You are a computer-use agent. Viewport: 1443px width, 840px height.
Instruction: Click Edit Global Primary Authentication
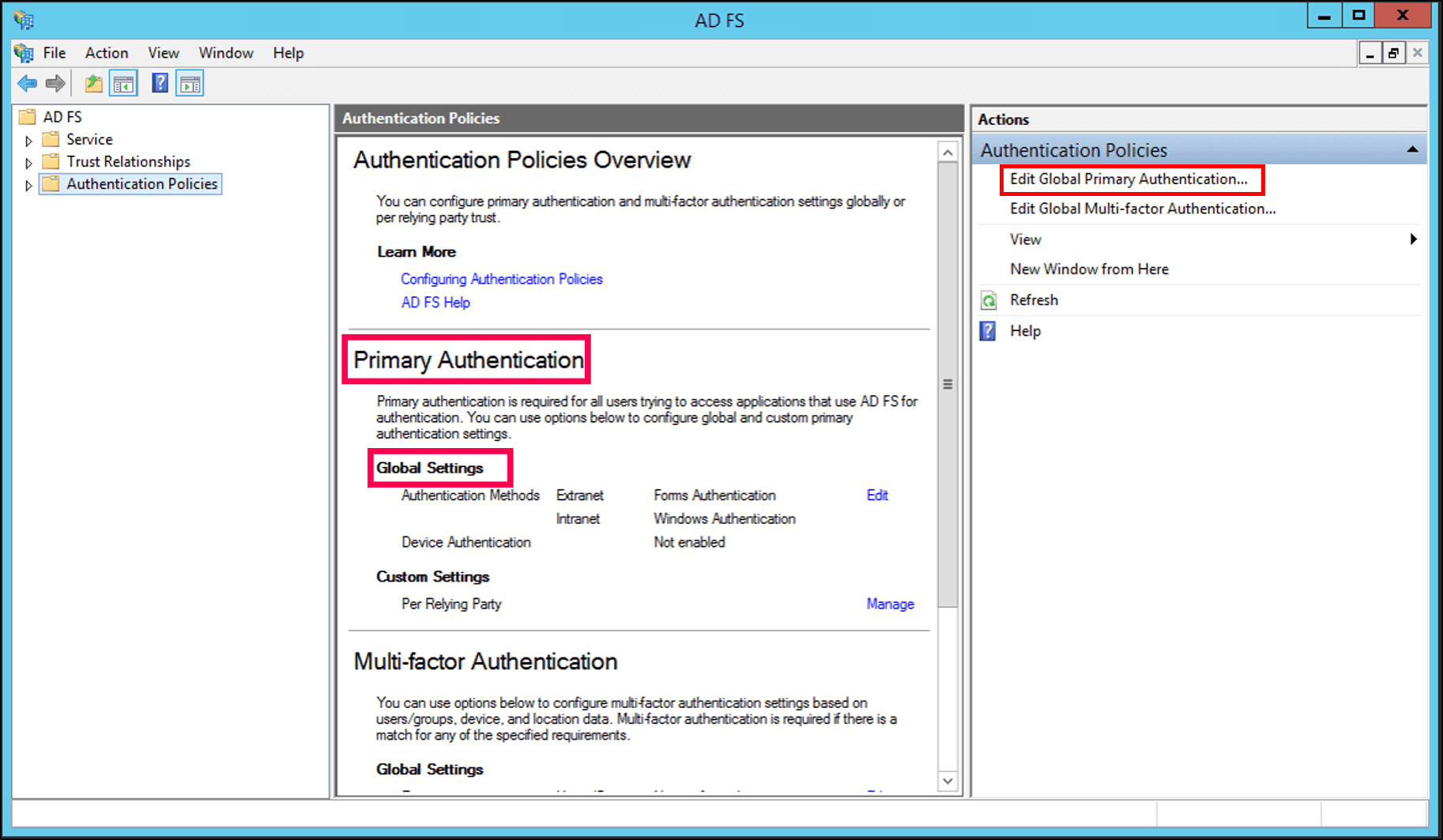[1128, 179]
